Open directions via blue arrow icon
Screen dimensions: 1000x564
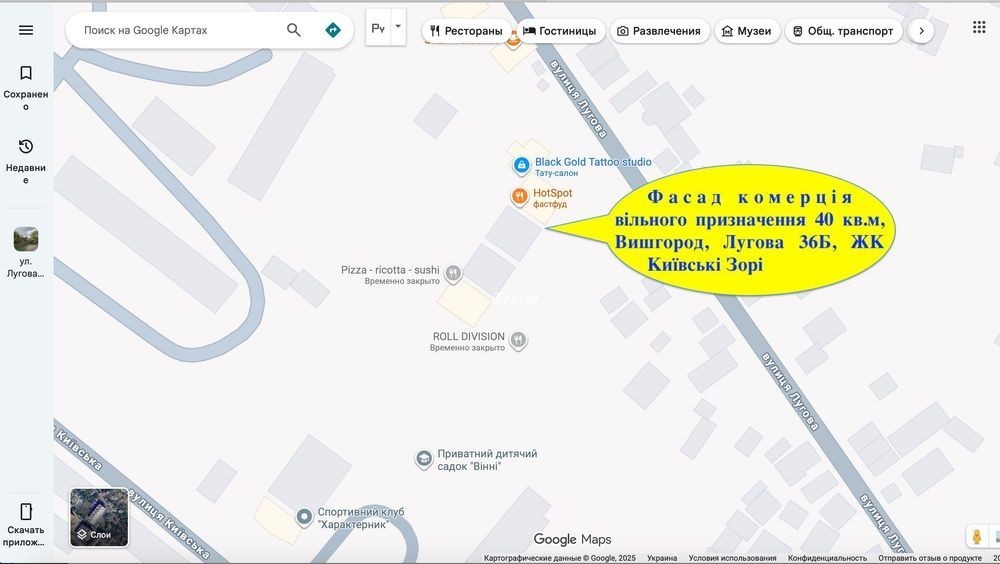333,30
